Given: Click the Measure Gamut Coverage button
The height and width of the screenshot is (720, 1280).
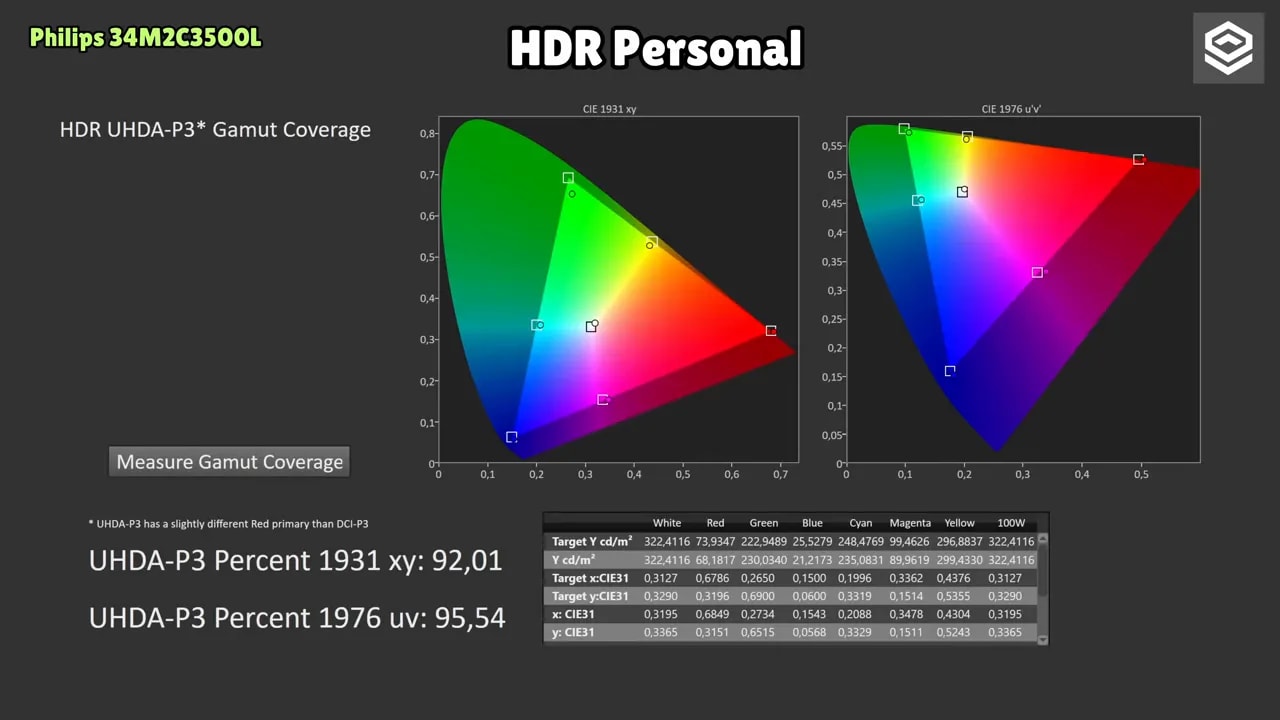Looking at the screenshot, I should (x=229, y=462).
